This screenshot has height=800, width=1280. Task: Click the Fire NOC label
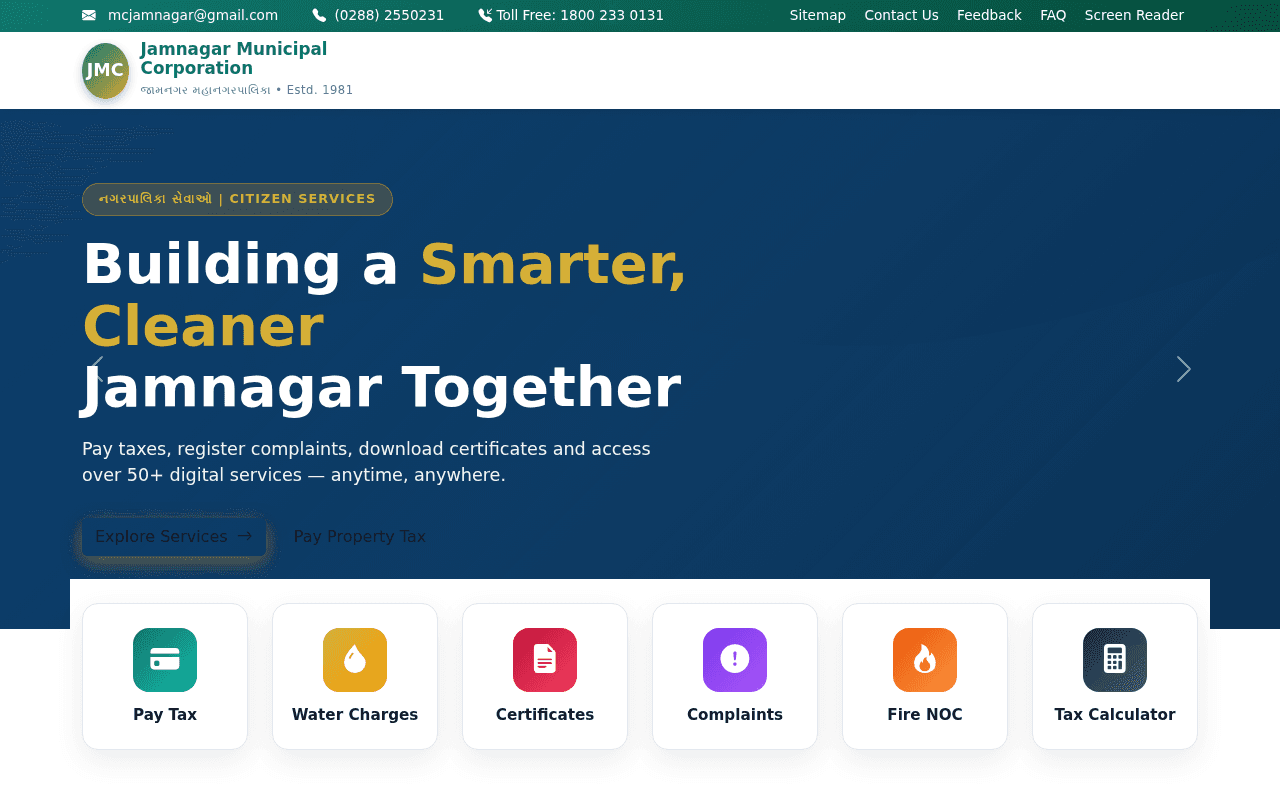(925, 715)
